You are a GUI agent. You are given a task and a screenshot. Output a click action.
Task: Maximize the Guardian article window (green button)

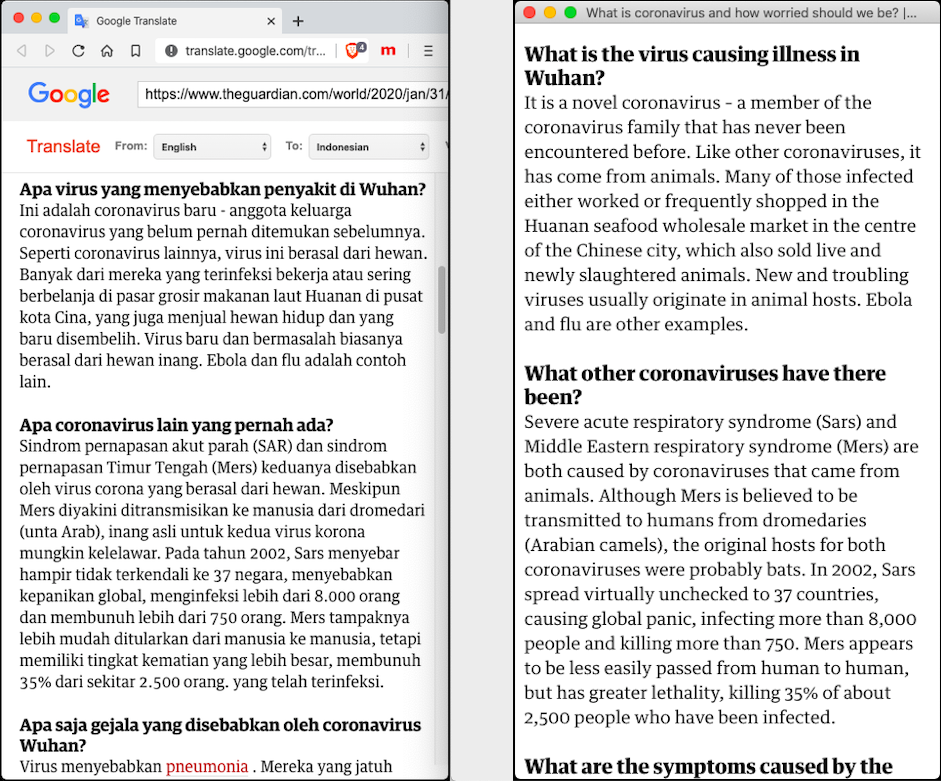pyautogui.click(x=570, y=13)
